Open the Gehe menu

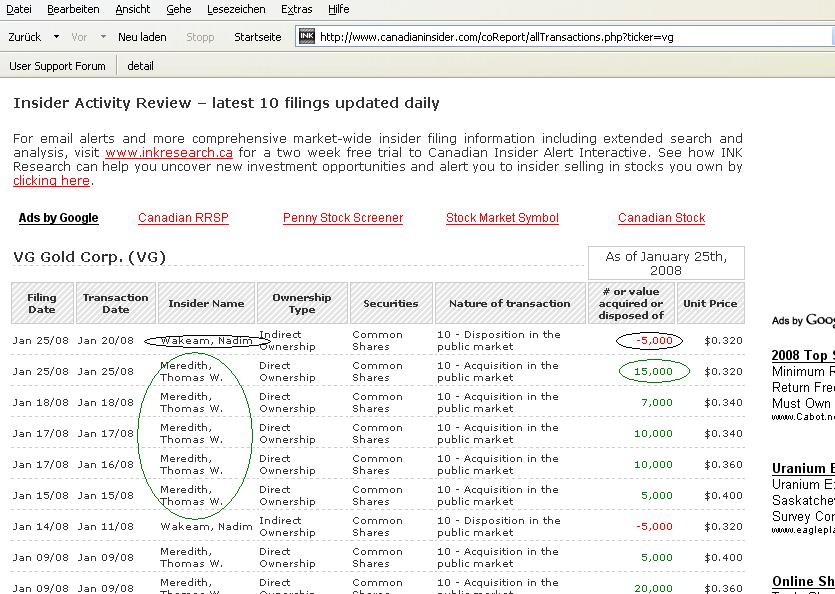(x=178, y=9)
